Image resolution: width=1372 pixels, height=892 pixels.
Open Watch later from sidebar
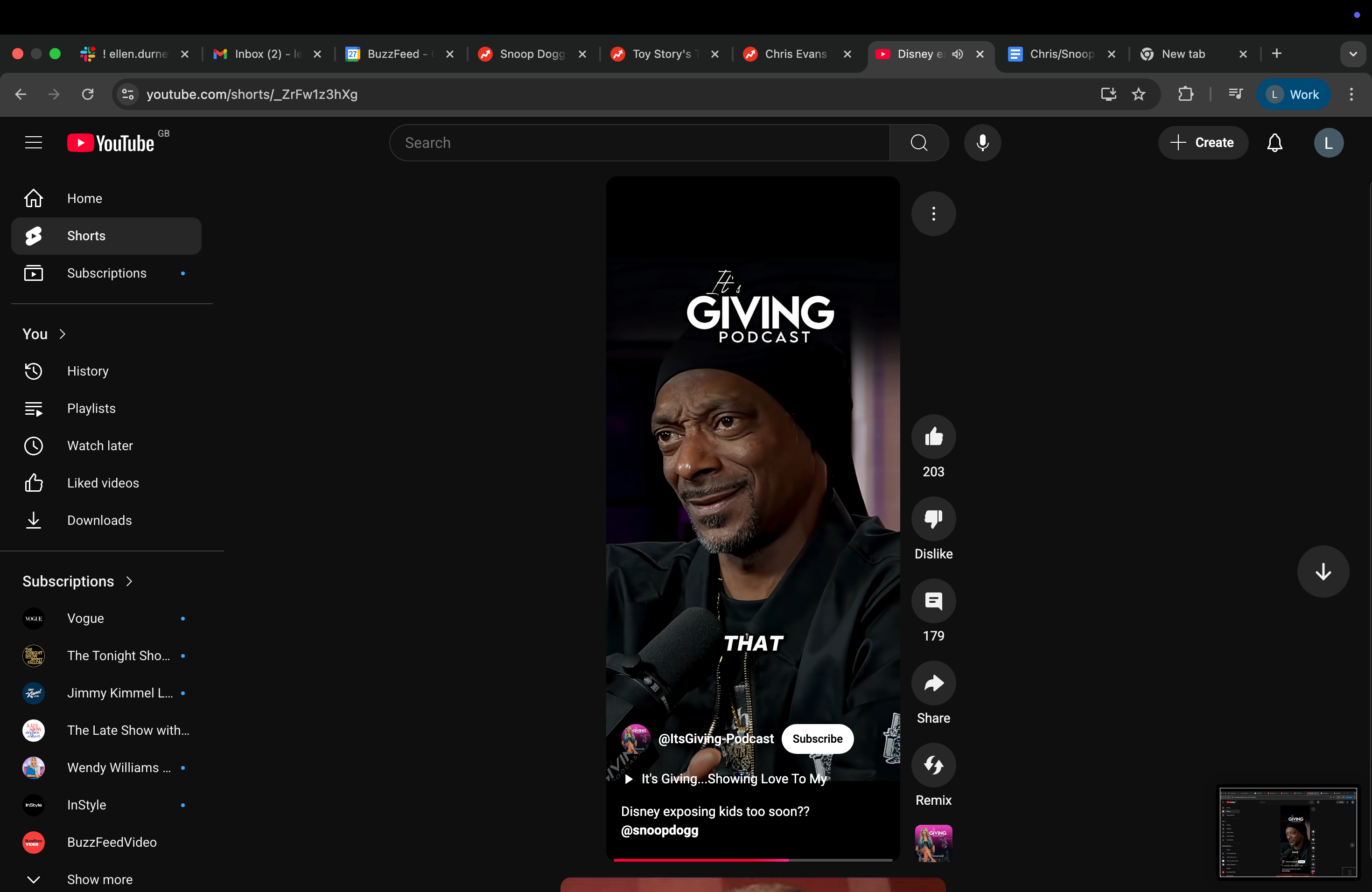tap(100, 446)
